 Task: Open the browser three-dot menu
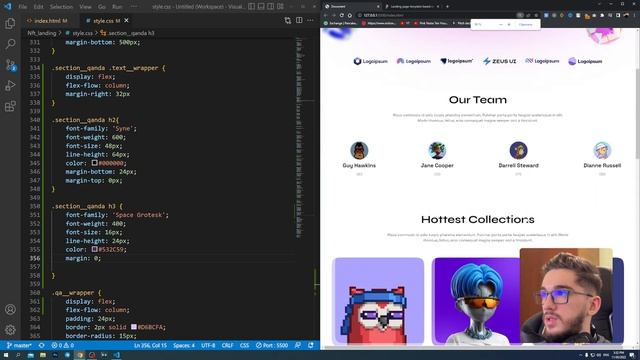[635, 15]
